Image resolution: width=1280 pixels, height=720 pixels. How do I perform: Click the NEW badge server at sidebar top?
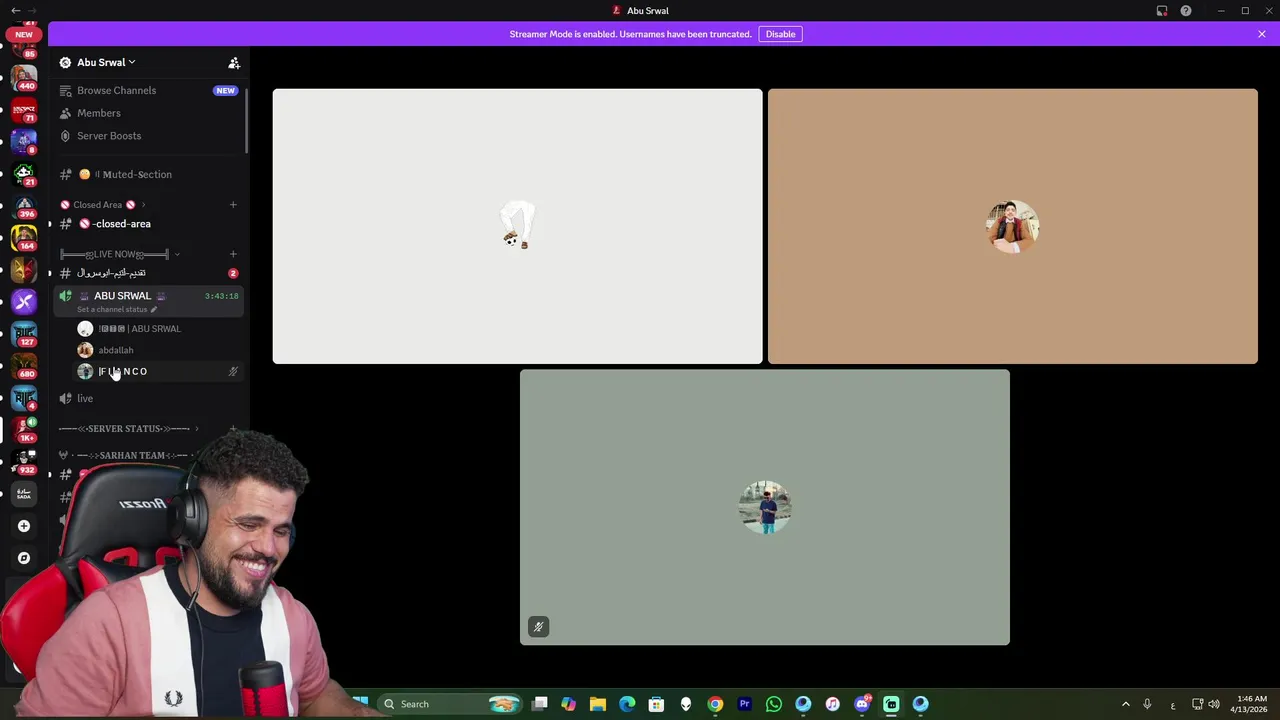tap(24, 34)
